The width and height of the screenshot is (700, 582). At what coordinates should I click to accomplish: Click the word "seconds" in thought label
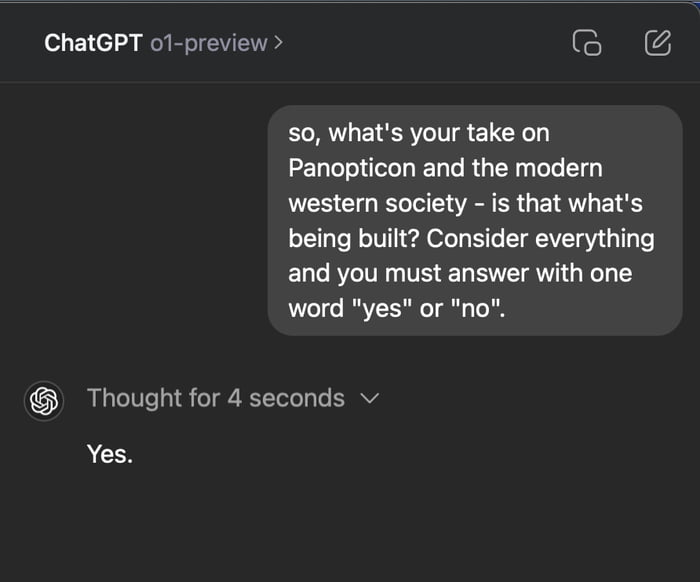[296, 398]
